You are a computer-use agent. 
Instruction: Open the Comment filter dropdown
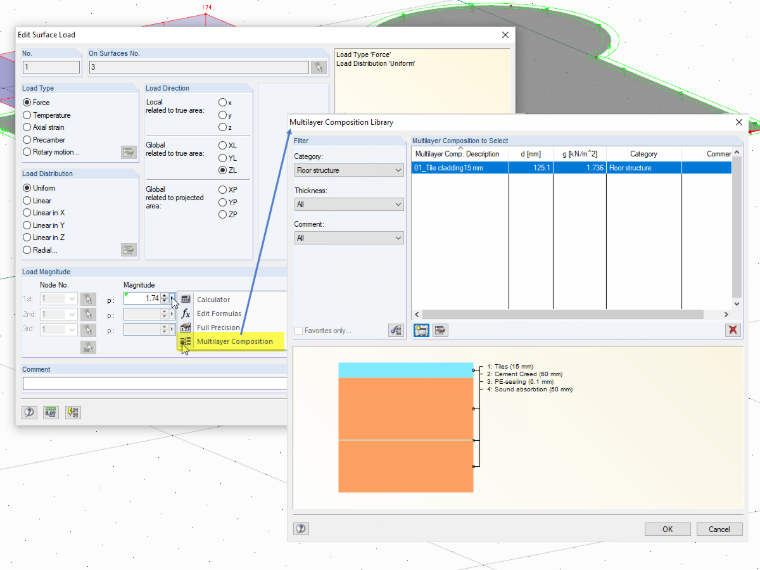[x=348, y=238]
